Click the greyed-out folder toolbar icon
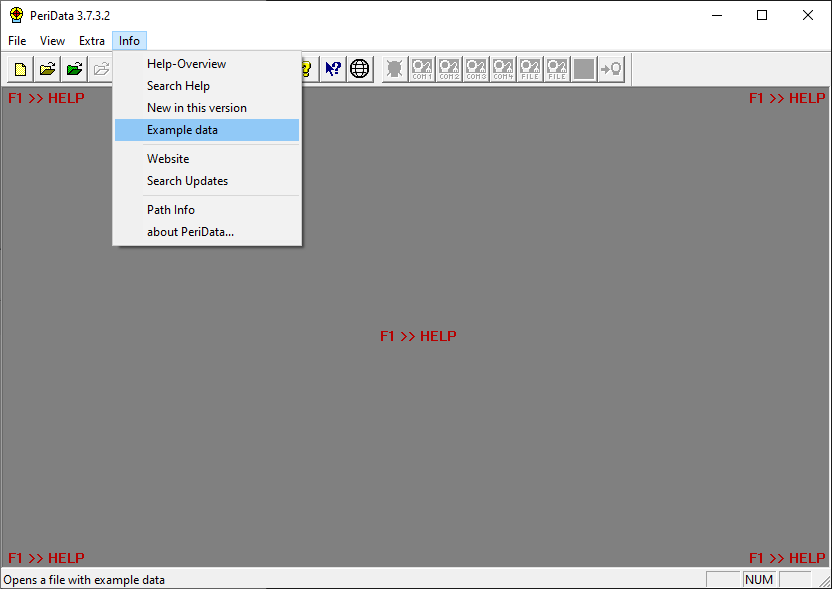 [x=101, y=69]
